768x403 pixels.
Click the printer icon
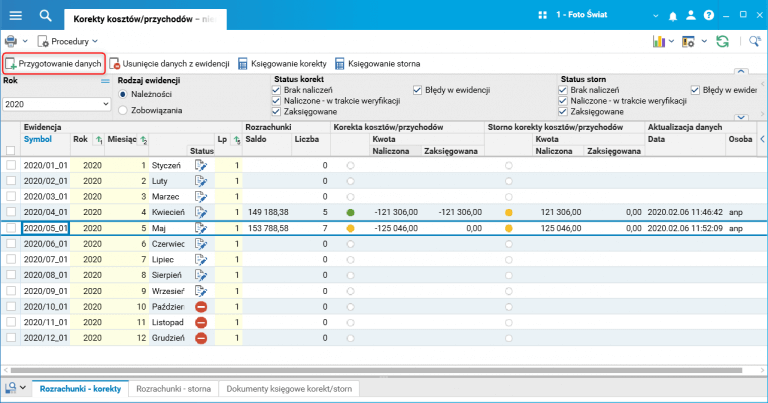(12, 41)
